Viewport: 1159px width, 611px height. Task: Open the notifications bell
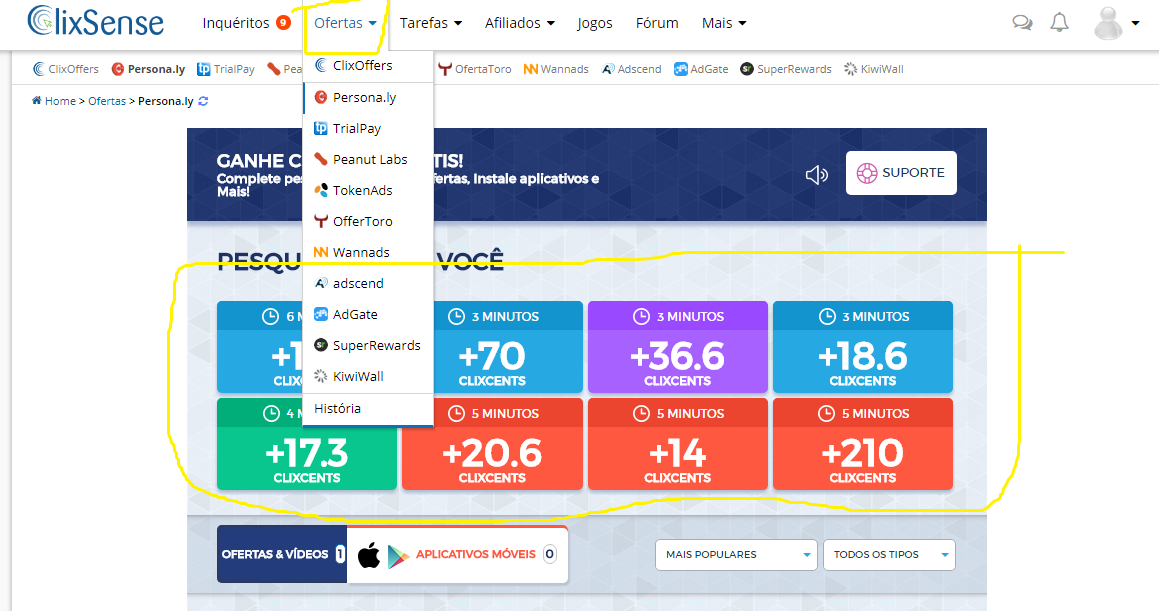[1060, 23]
